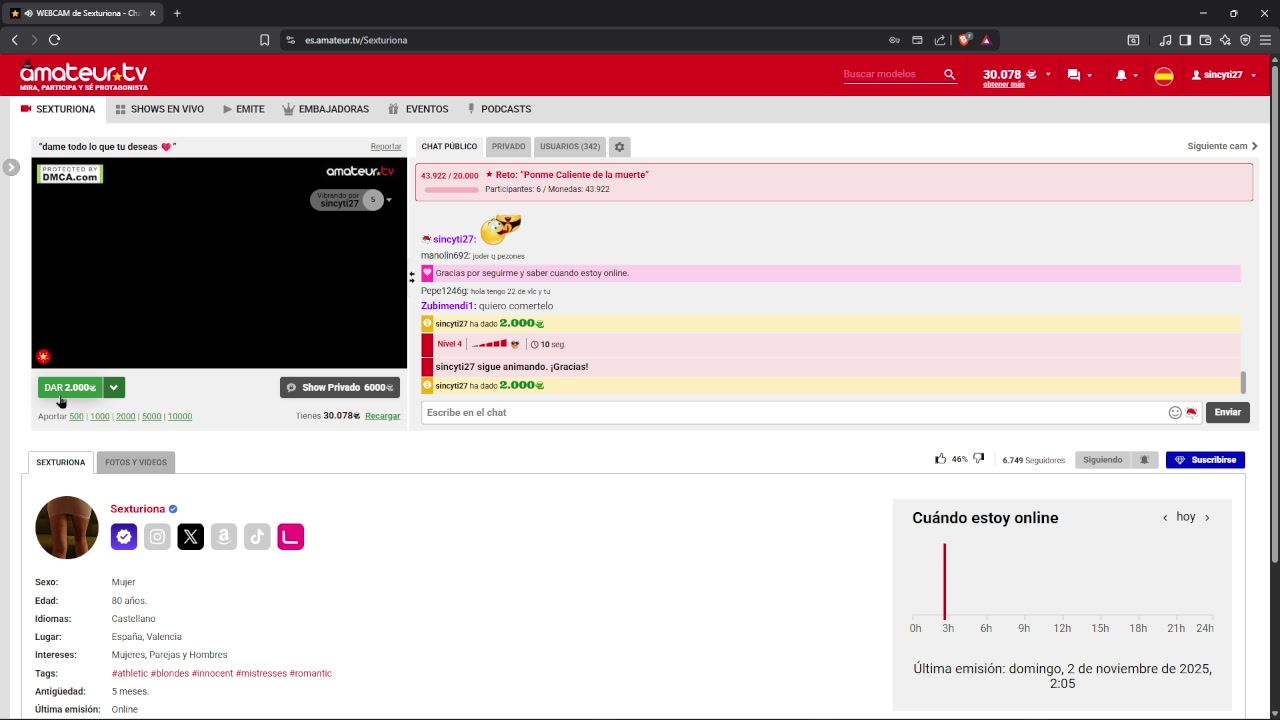Switch to the PRIVADO chat tab

tap(508, 147)
